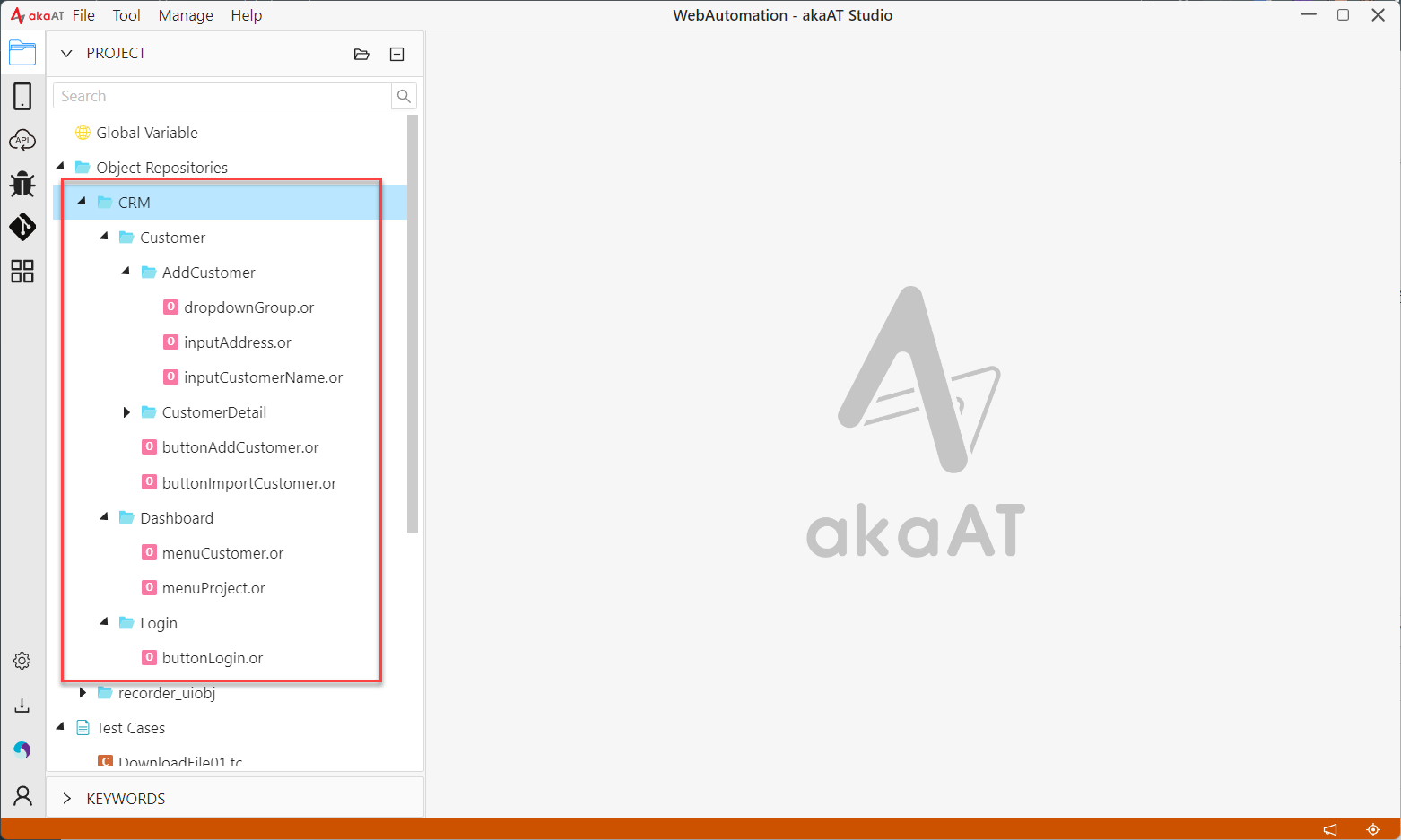Select buttonLogin.or file
The height and width of the screenshot is (840, 1401).
coord(213,658)
